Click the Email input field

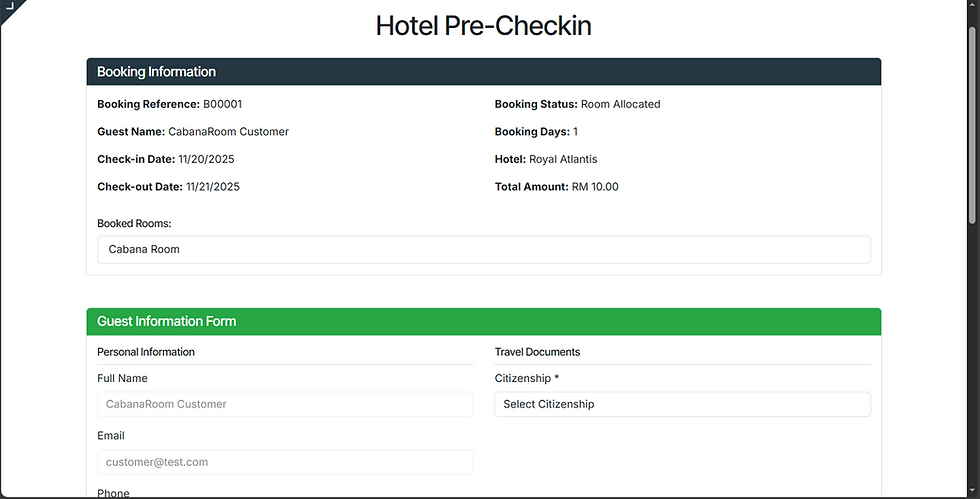284,462
